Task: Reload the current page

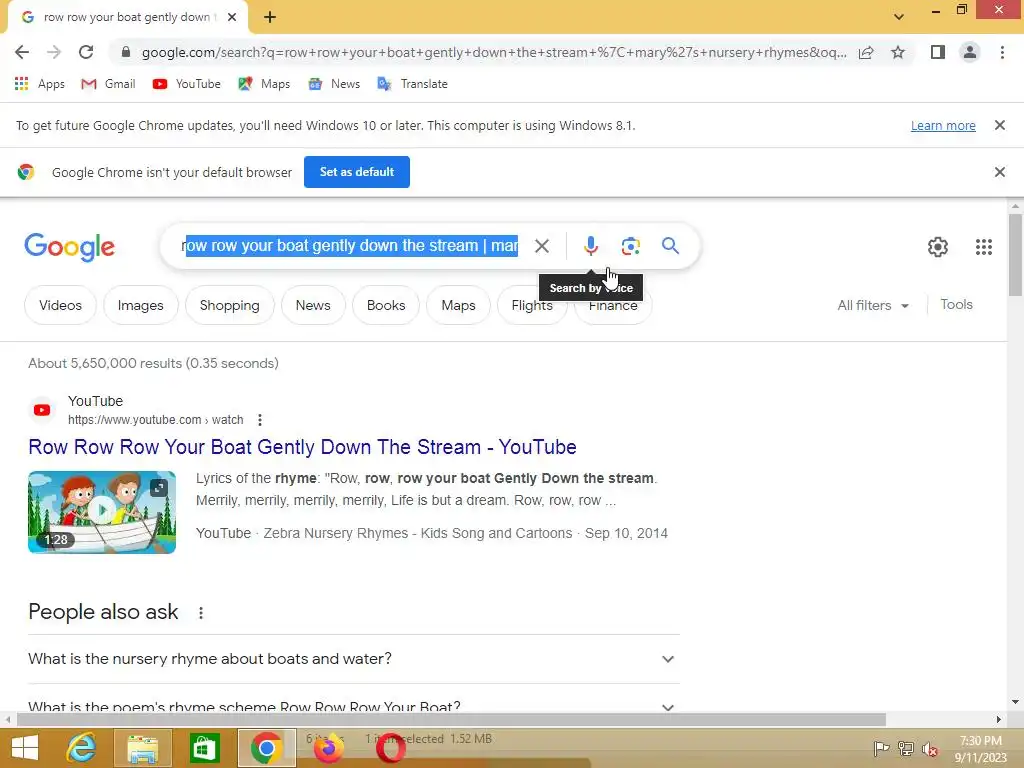Action: 86,52
